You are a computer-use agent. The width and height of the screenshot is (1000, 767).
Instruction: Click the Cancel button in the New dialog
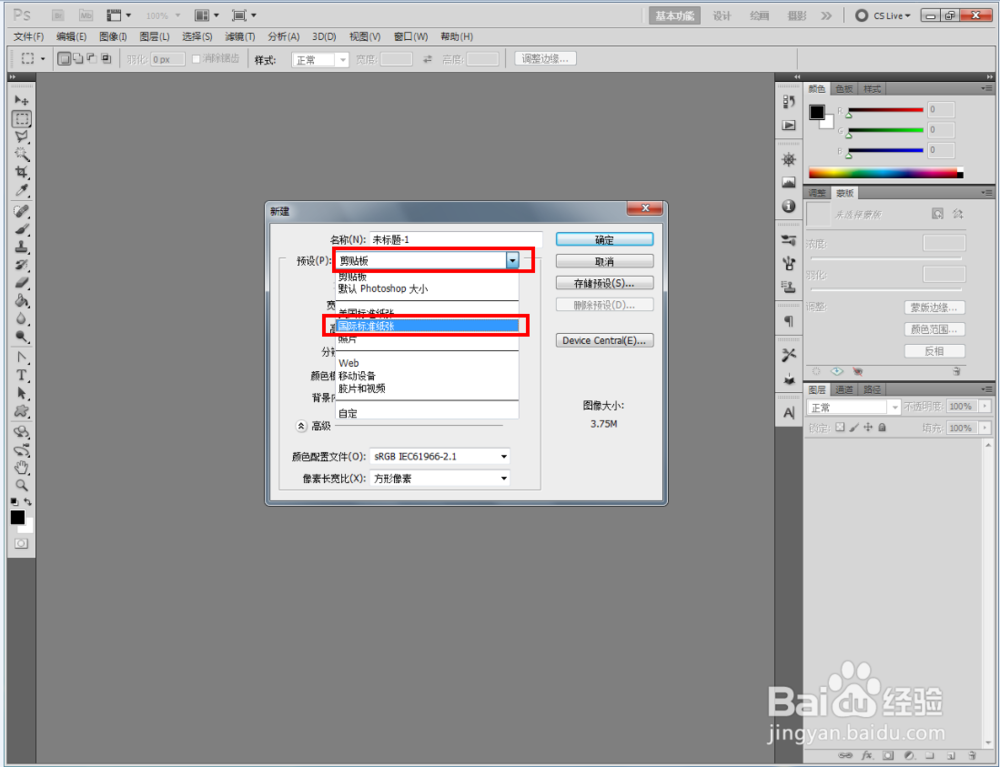(605, 261)
